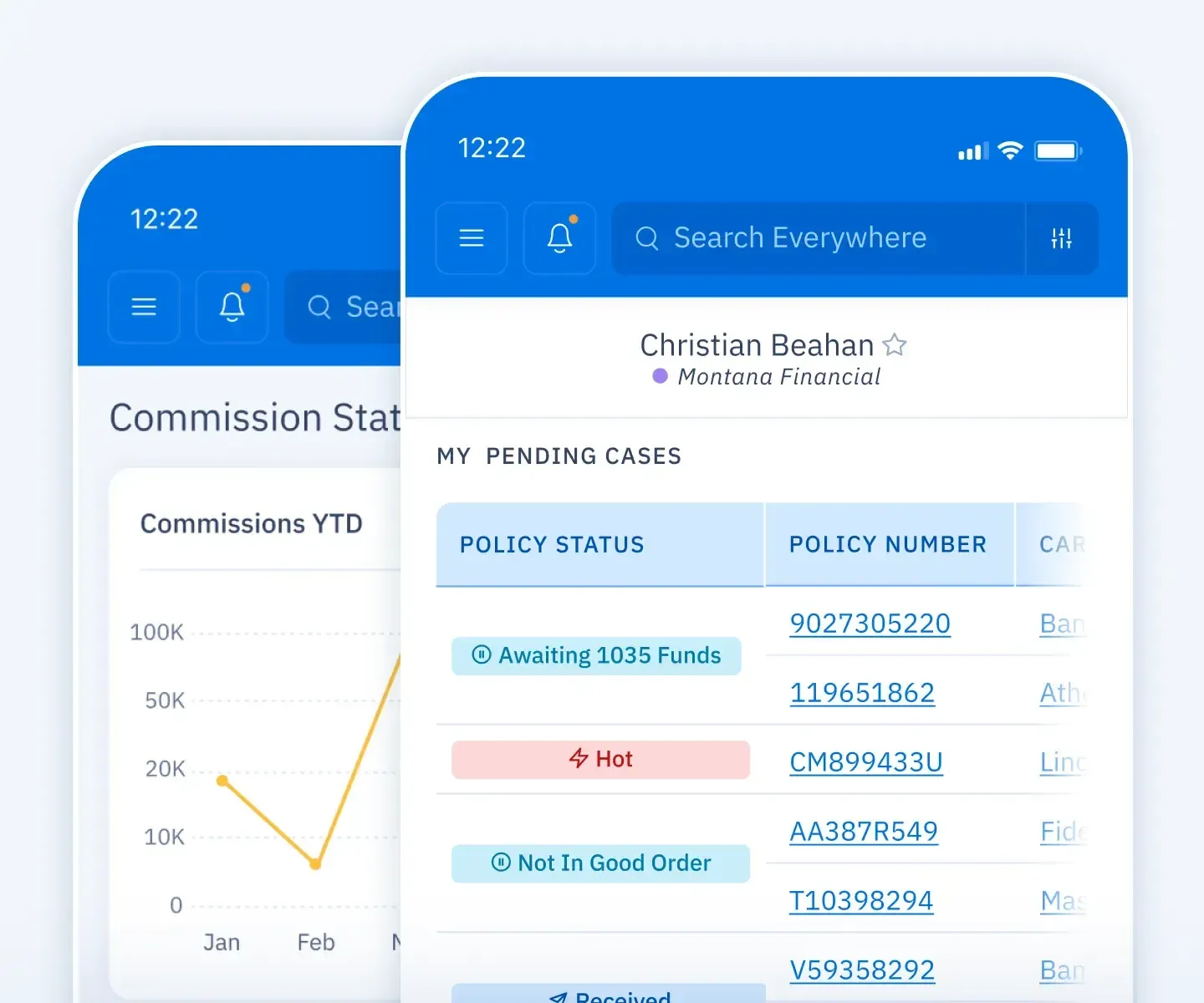Open policy 9027305220
Image resolution: width=1204 pixels, height=1003 pixels.
coord(870,624)
